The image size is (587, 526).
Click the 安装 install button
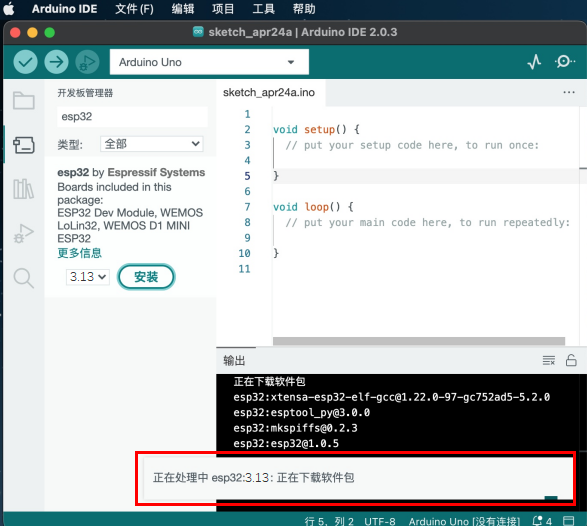pyautogui.click(x=146, y=277)
